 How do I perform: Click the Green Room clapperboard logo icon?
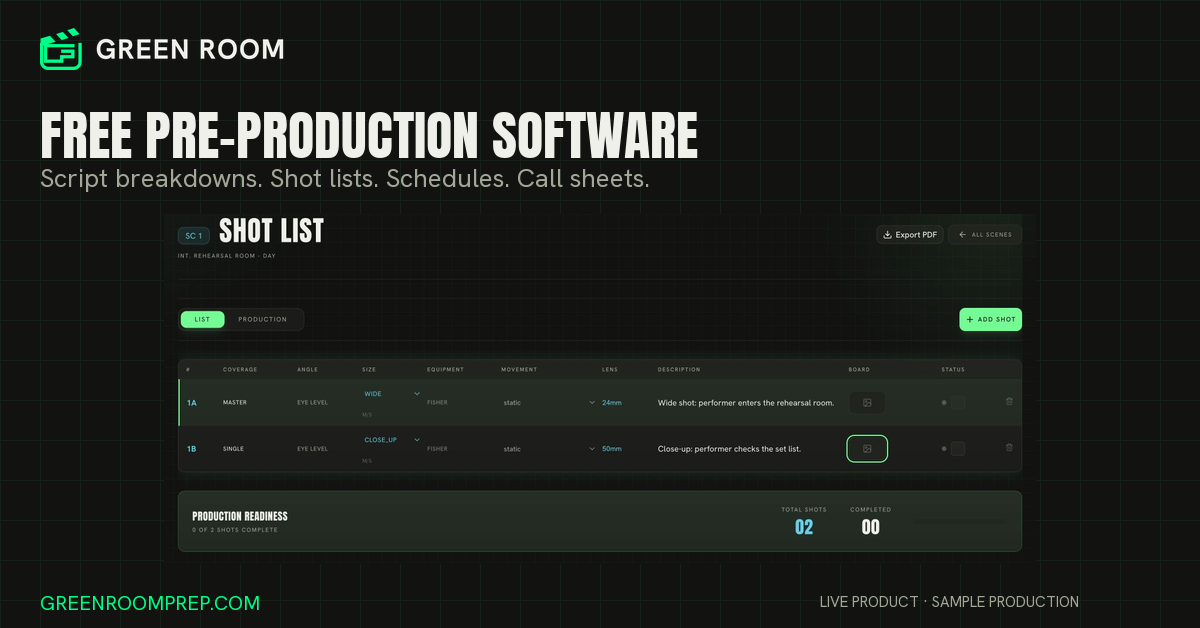point(60,49)
